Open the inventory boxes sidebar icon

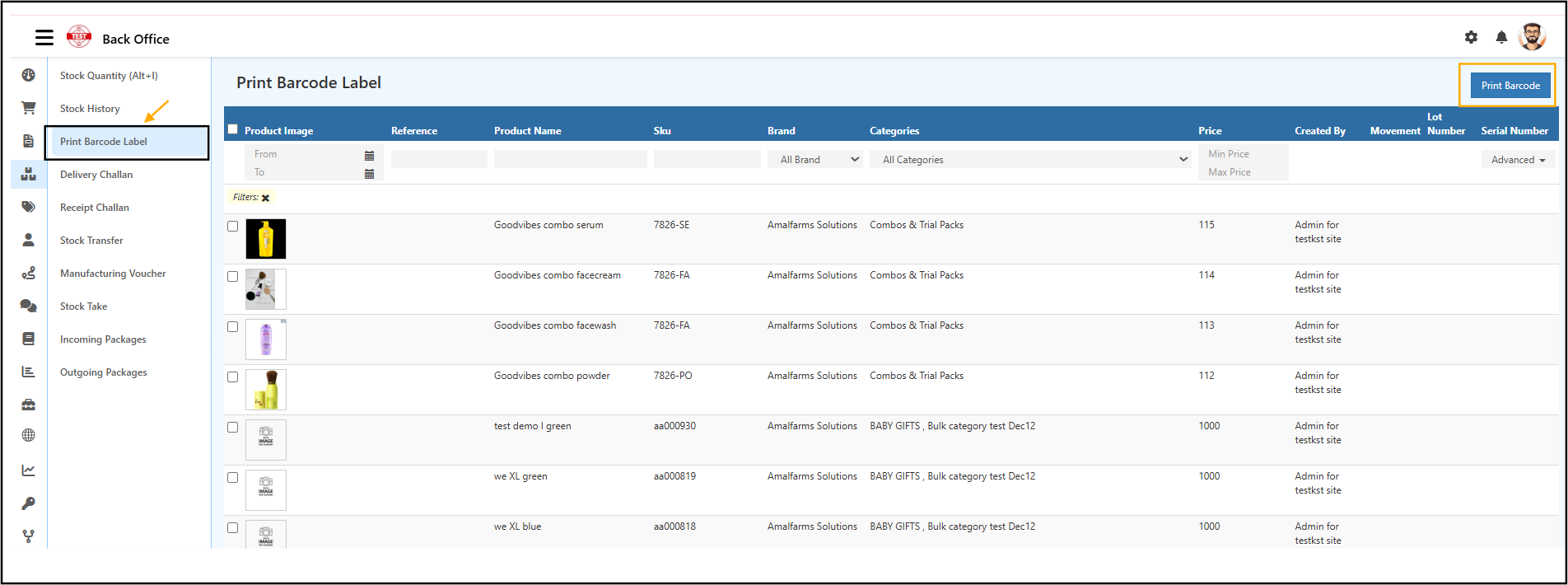click(29, 174)
